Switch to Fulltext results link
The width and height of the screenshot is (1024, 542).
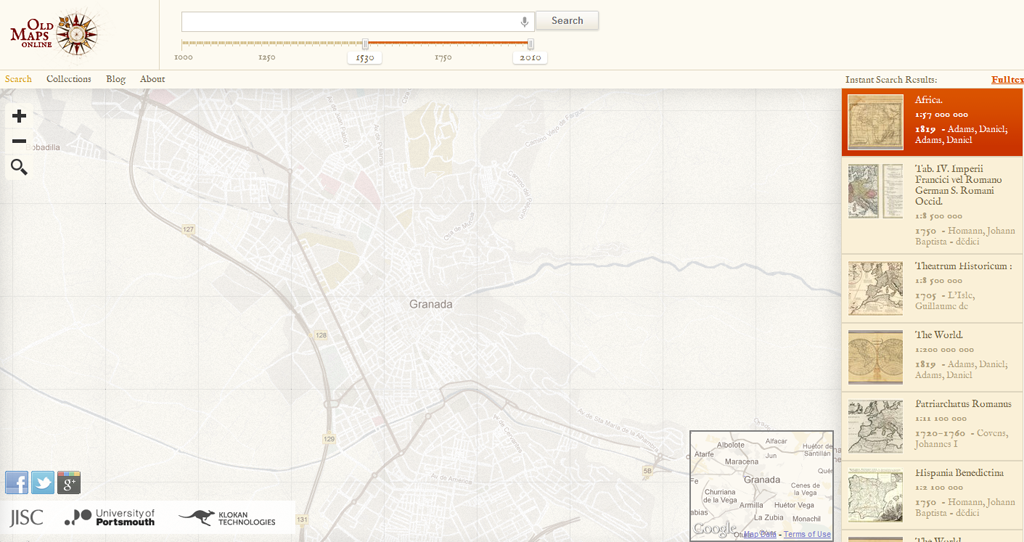point(1007,80)
